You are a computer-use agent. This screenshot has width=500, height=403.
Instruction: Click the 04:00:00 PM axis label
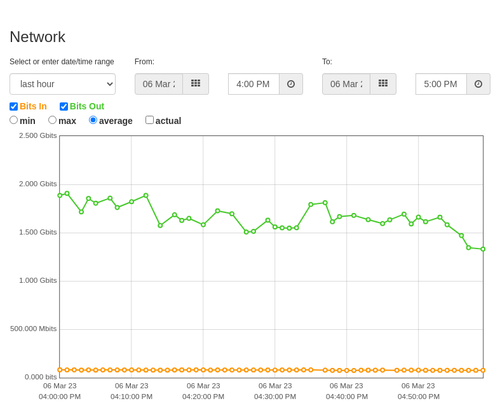tap(60, 397)
